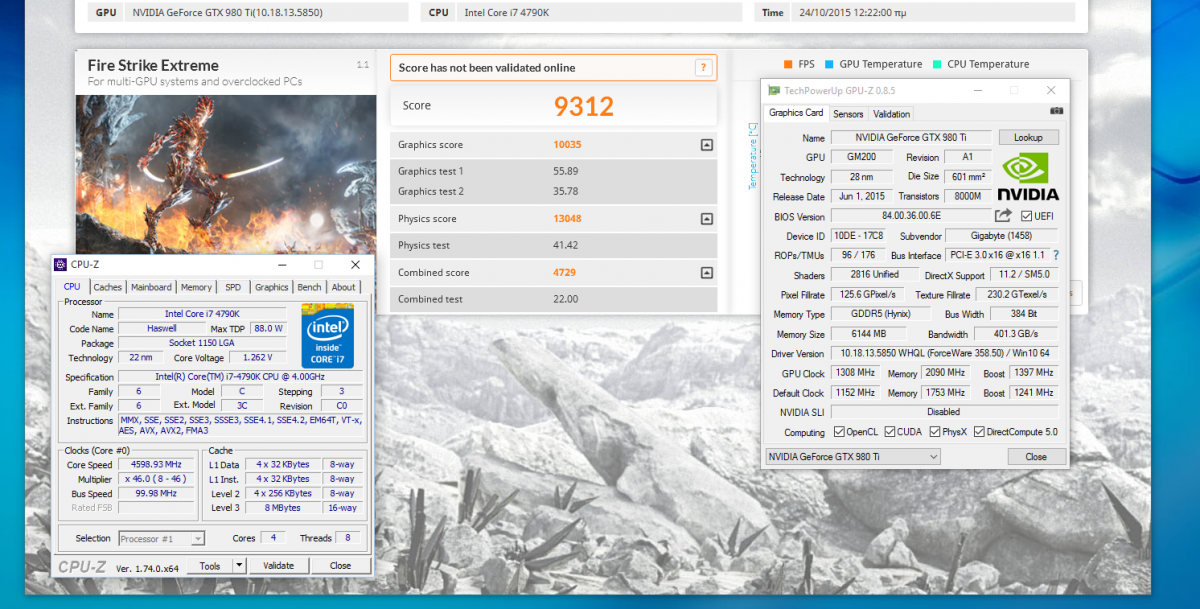Toggle the CUDA checkbox

click(x=890, y=432)
